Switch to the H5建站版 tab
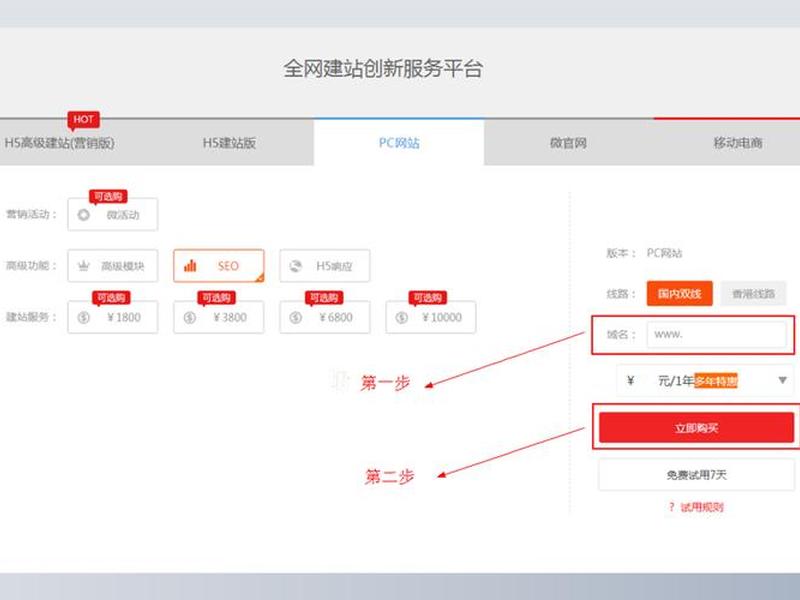 coord(229,143)
